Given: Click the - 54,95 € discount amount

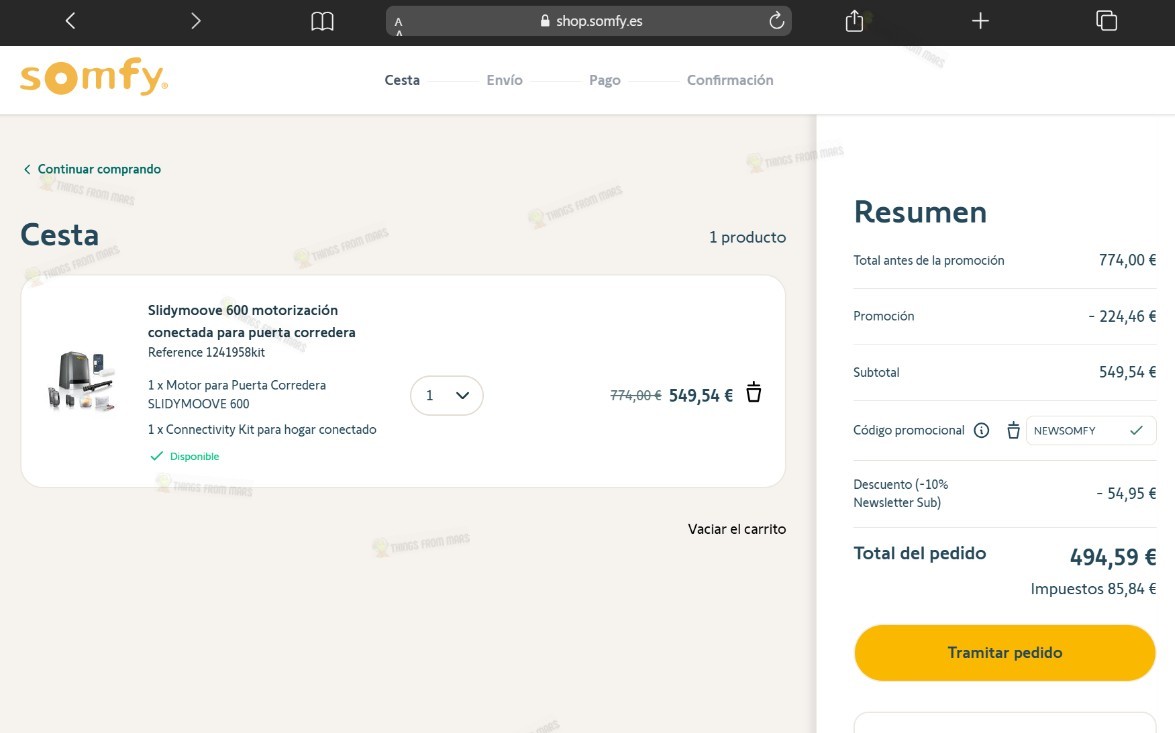Looking at the screenshot, I should click(1126, 493).
